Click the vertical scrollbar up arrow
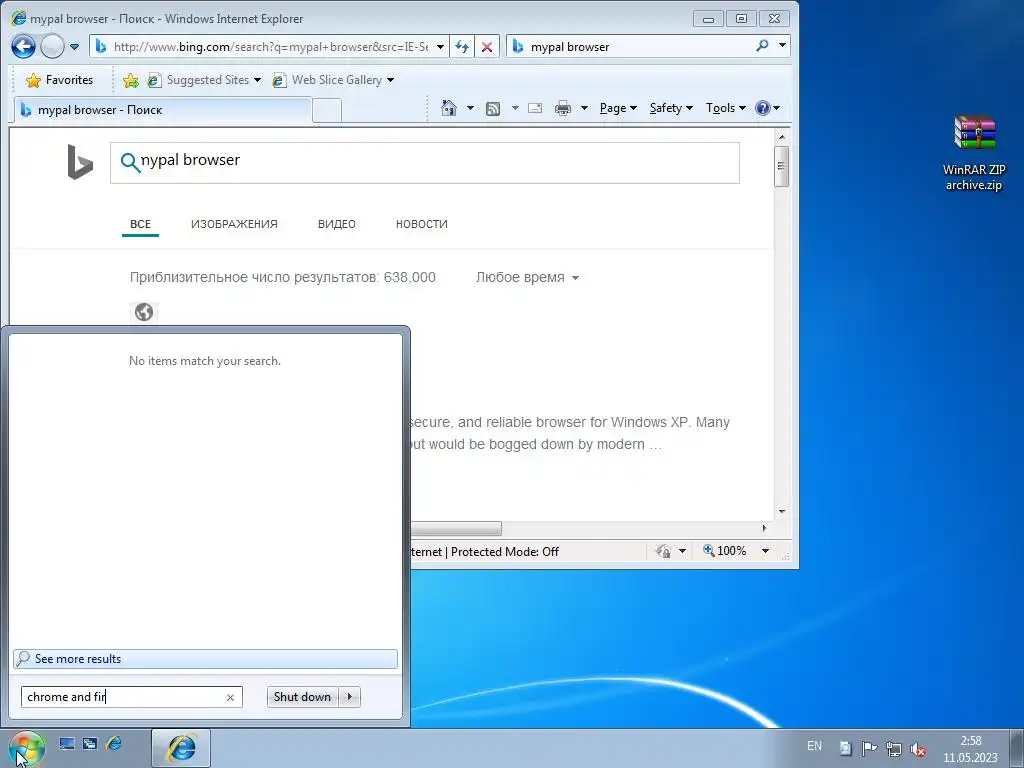The width and height of the screenshot is (1024, 768). click(781, 137)
